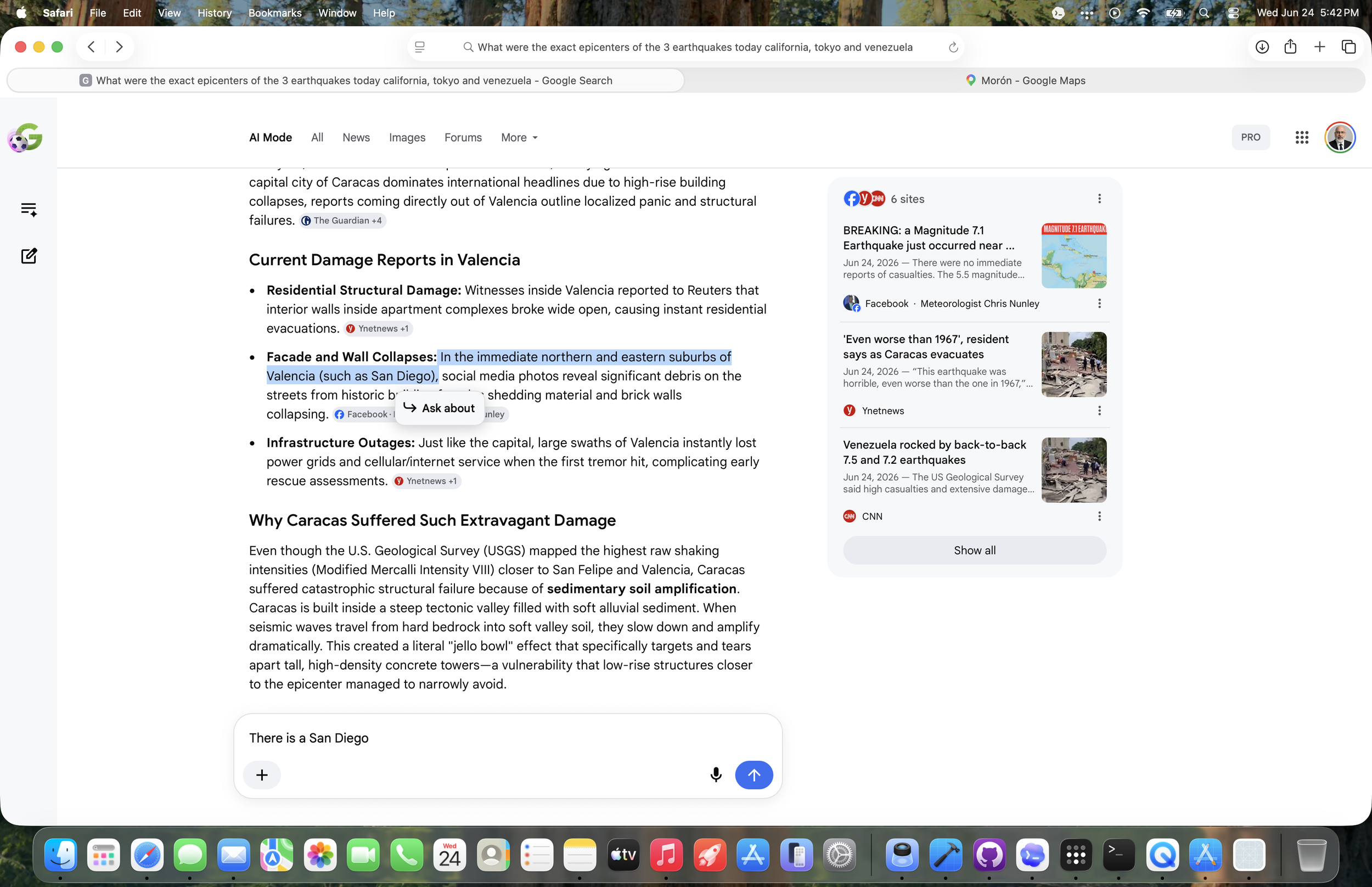
Task: Open the Safari View menu
Action: [168, 13]
